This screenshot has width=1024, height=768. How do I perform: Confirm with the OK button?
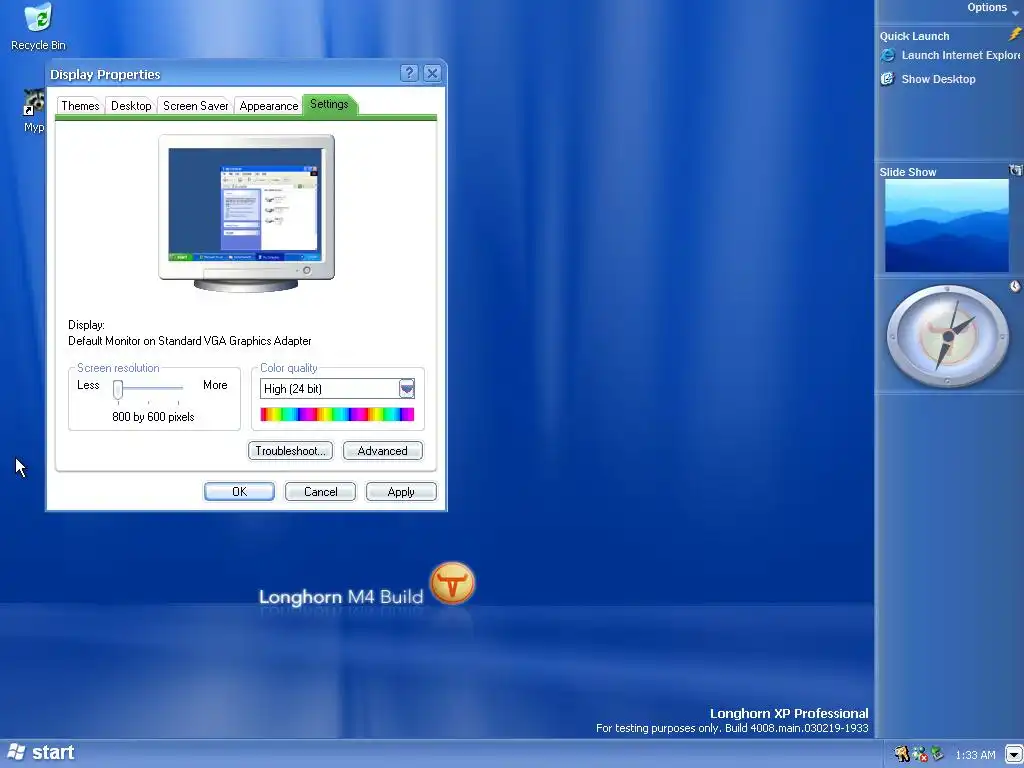click(239, 492)
